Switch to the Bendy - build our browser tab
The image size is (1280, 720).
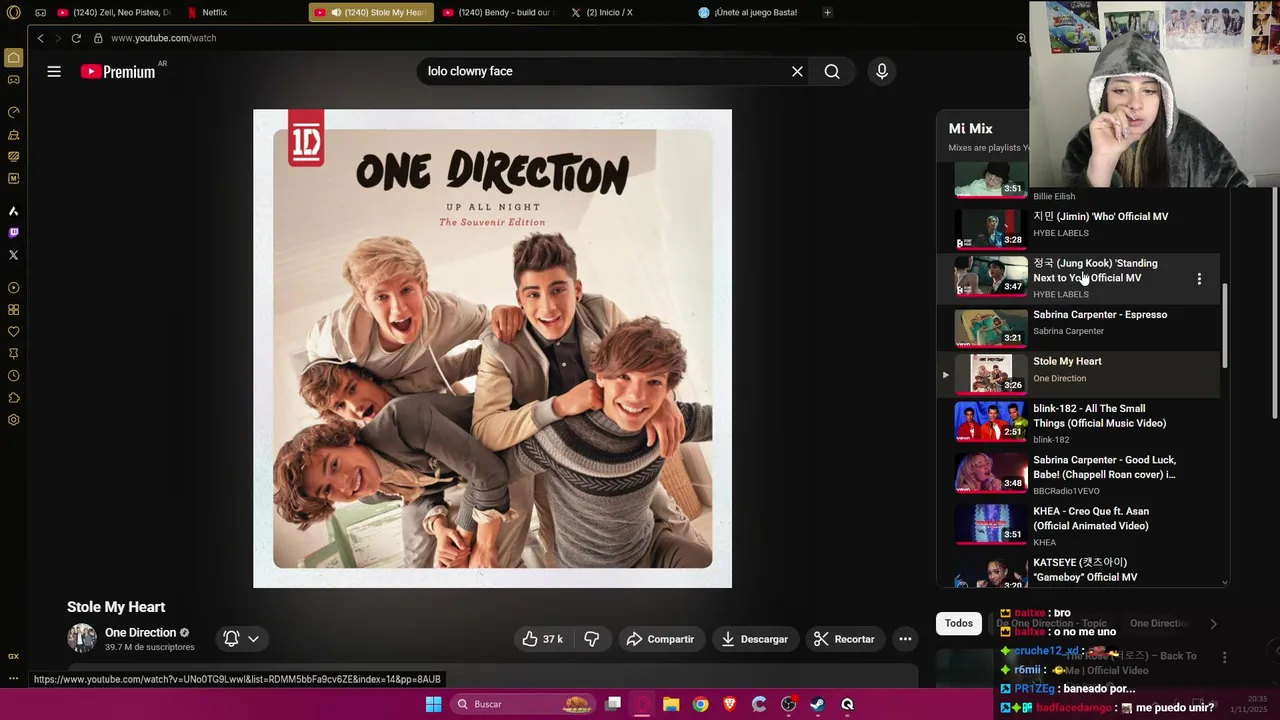[x=499, y=12]
